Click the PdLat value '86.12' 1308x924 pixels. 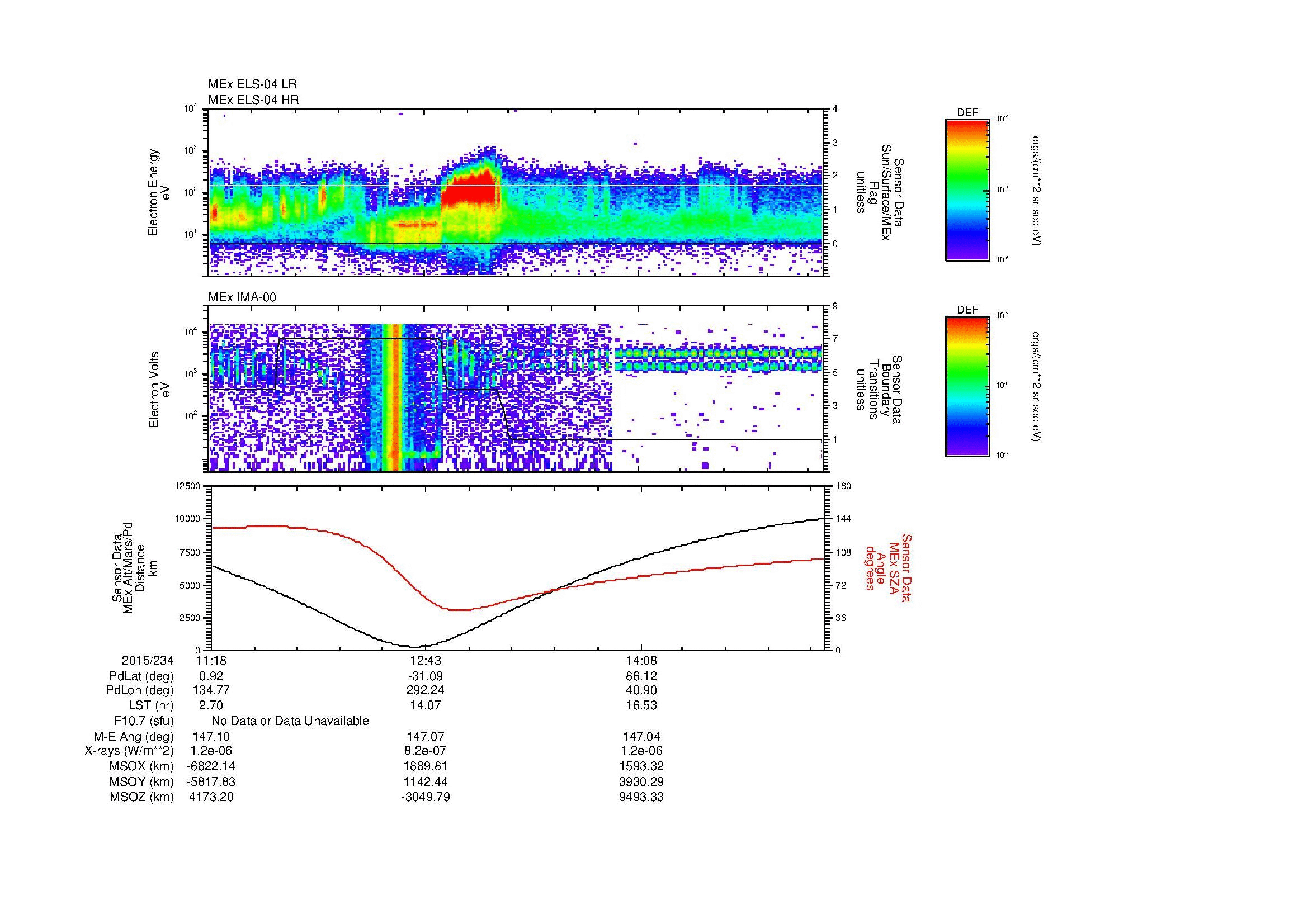click(x=641, y=676)
